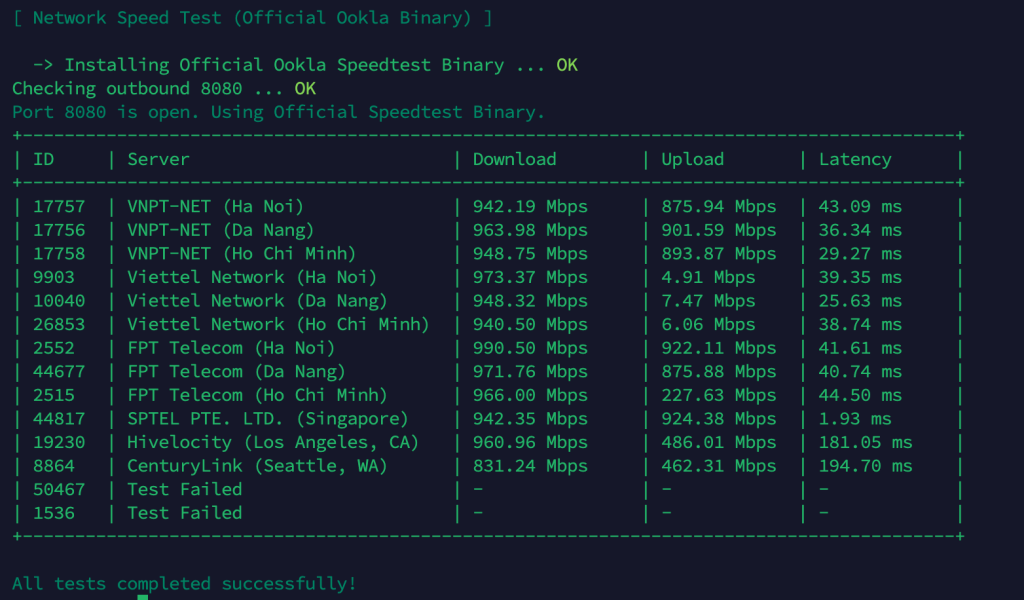The image size is (1024, 600).
Task: Click the Test Failed text for ID 1536
Action: point(184,513)
